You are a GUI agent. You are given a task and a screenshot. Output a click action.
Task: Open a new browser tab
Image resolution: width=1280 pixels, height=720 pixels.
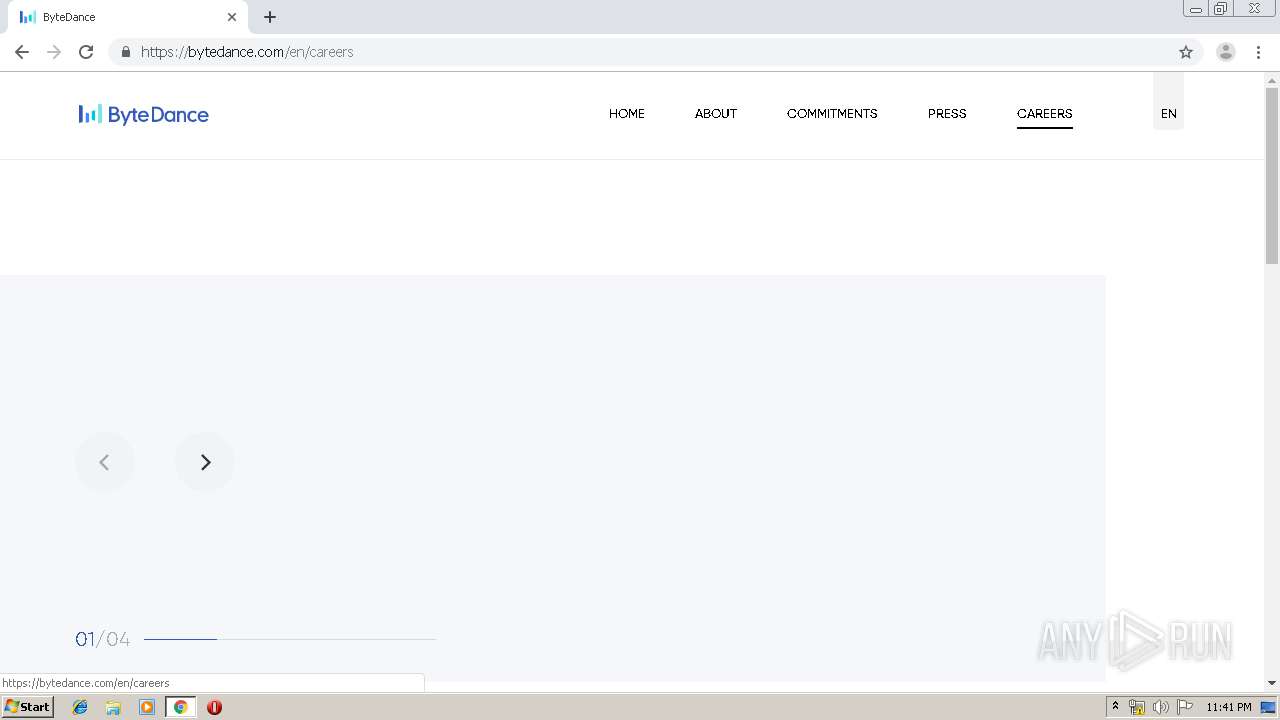coord(270,17)
